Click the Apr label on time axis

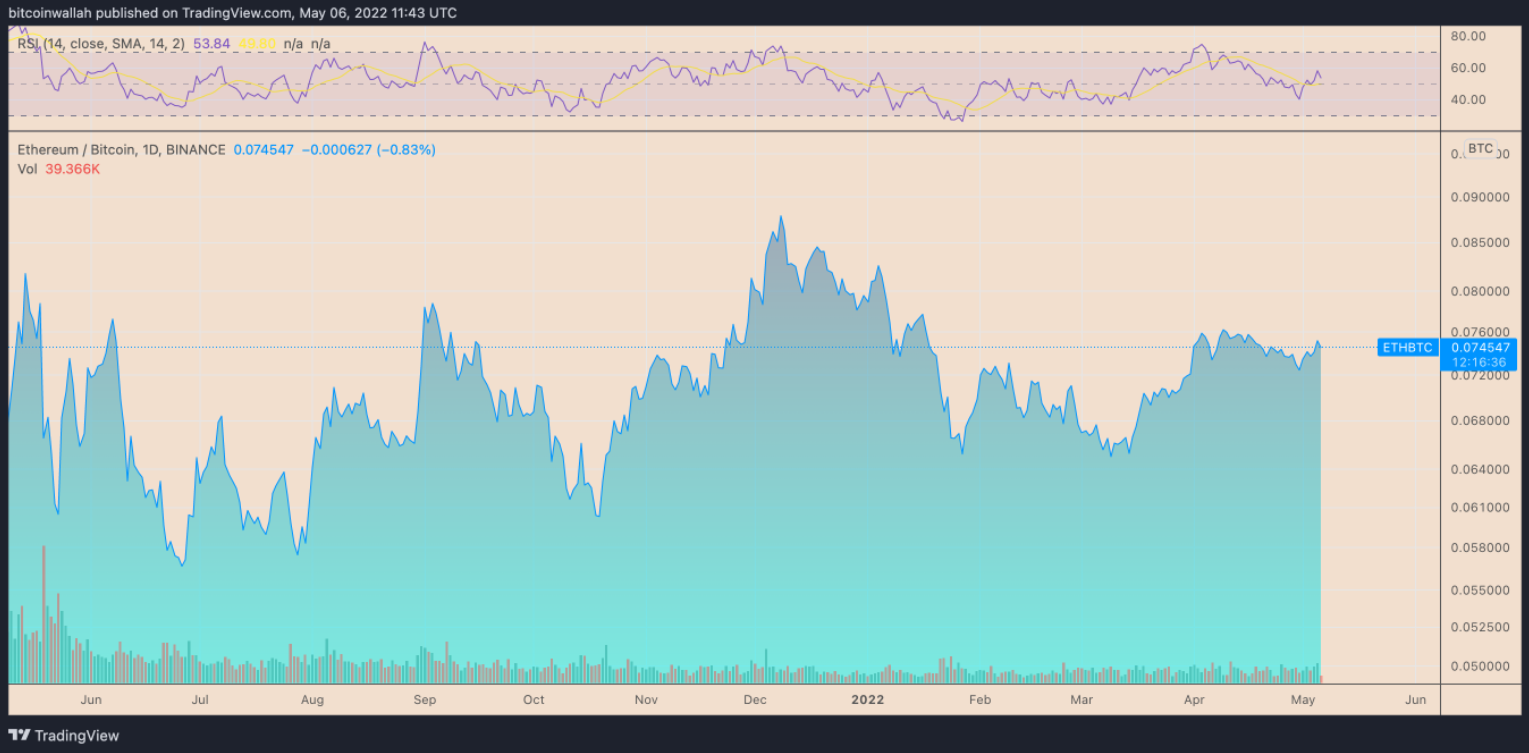click(1193, 699)
